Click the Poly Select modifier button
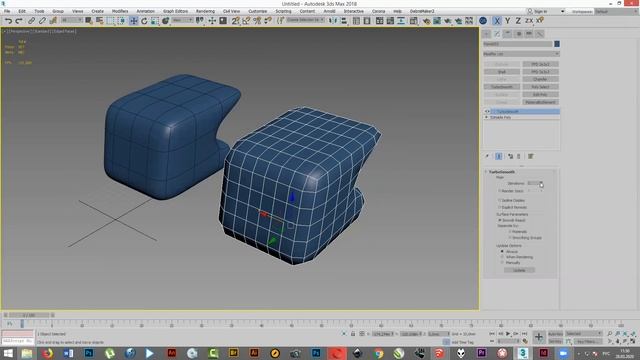 tap(540, 87)
